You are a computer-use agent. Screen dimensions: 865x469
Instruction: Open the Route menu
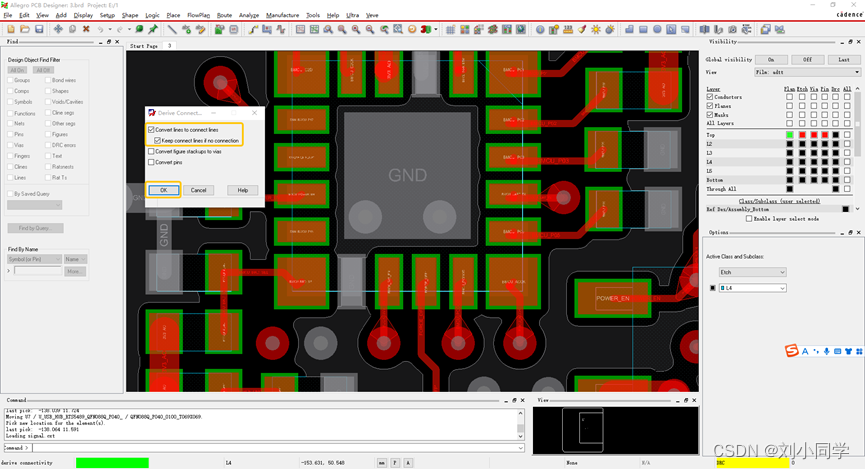[224, 15]
